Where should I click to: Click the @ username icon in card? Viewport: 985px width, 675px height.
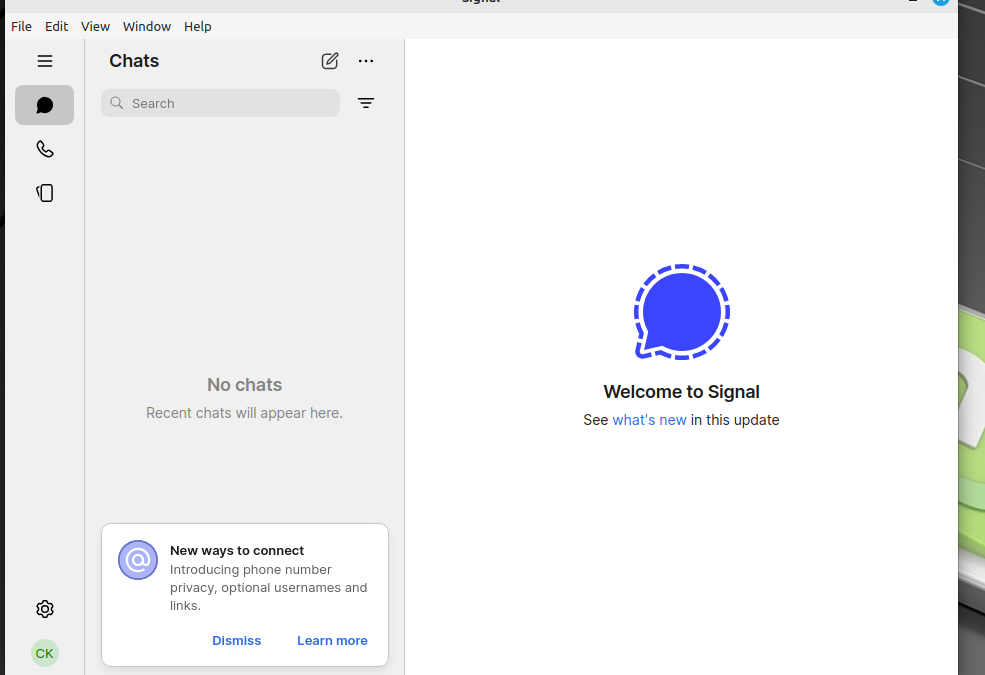pyautogui.click(x=138, y=560)
